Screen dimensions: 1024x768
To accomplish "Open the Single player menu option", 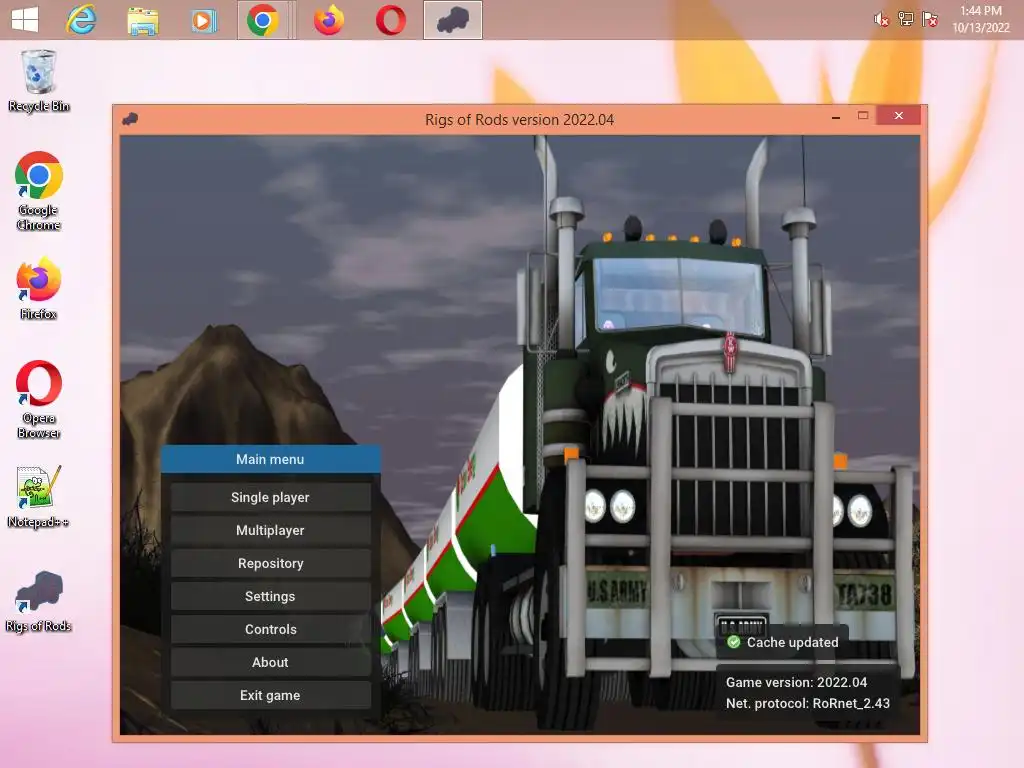I will click(x=270, y=498).
